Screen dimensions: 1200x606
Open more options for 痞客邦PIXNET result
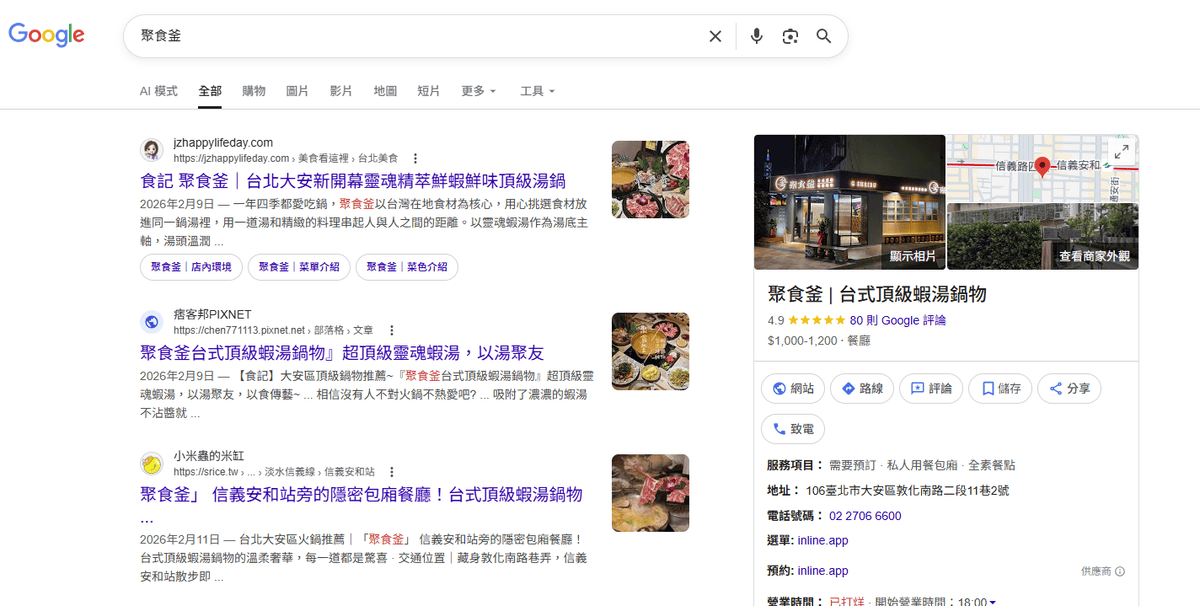(x=391, y=330)
